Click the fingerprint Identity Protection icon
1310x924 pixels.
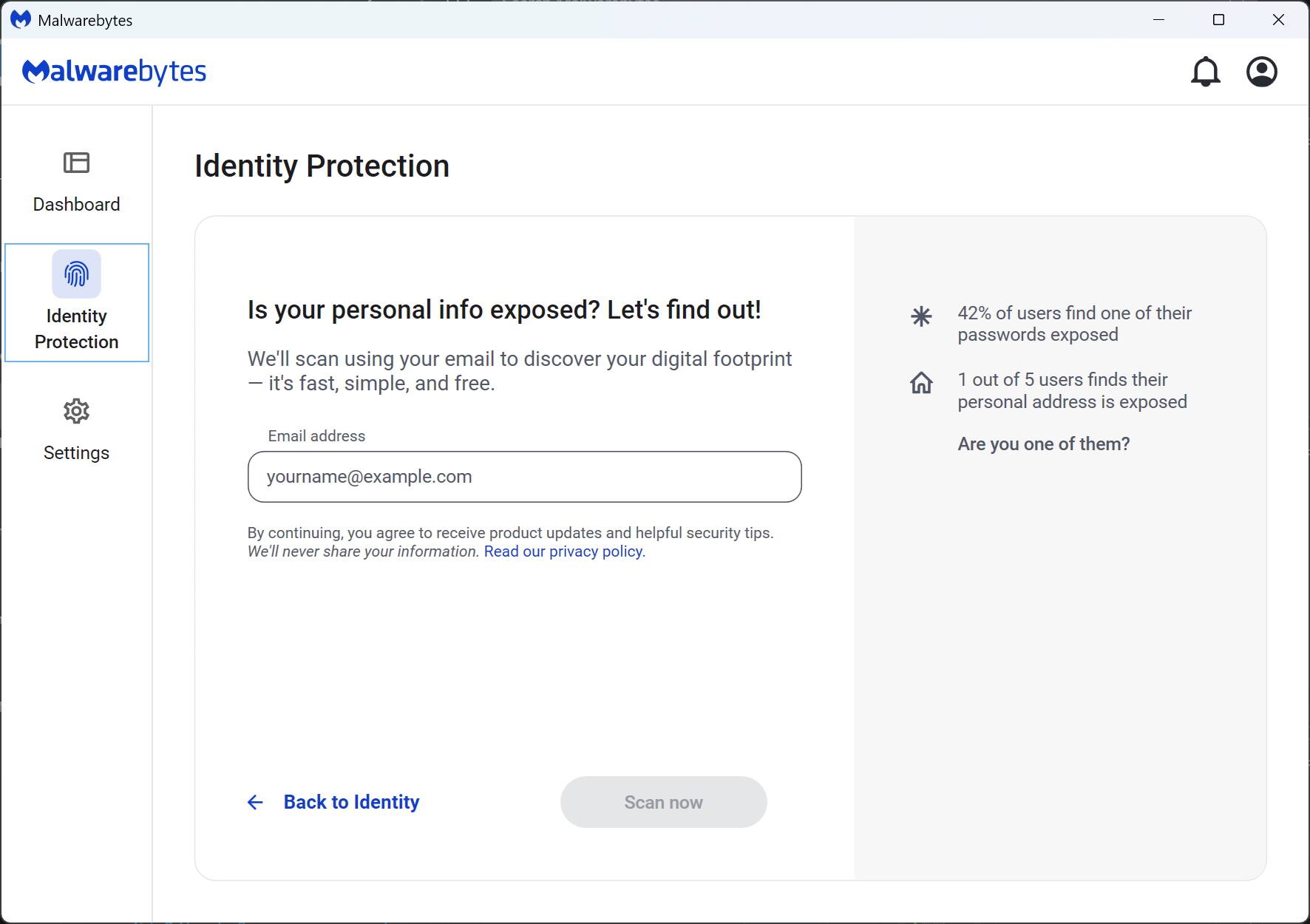tap(76, 274)
